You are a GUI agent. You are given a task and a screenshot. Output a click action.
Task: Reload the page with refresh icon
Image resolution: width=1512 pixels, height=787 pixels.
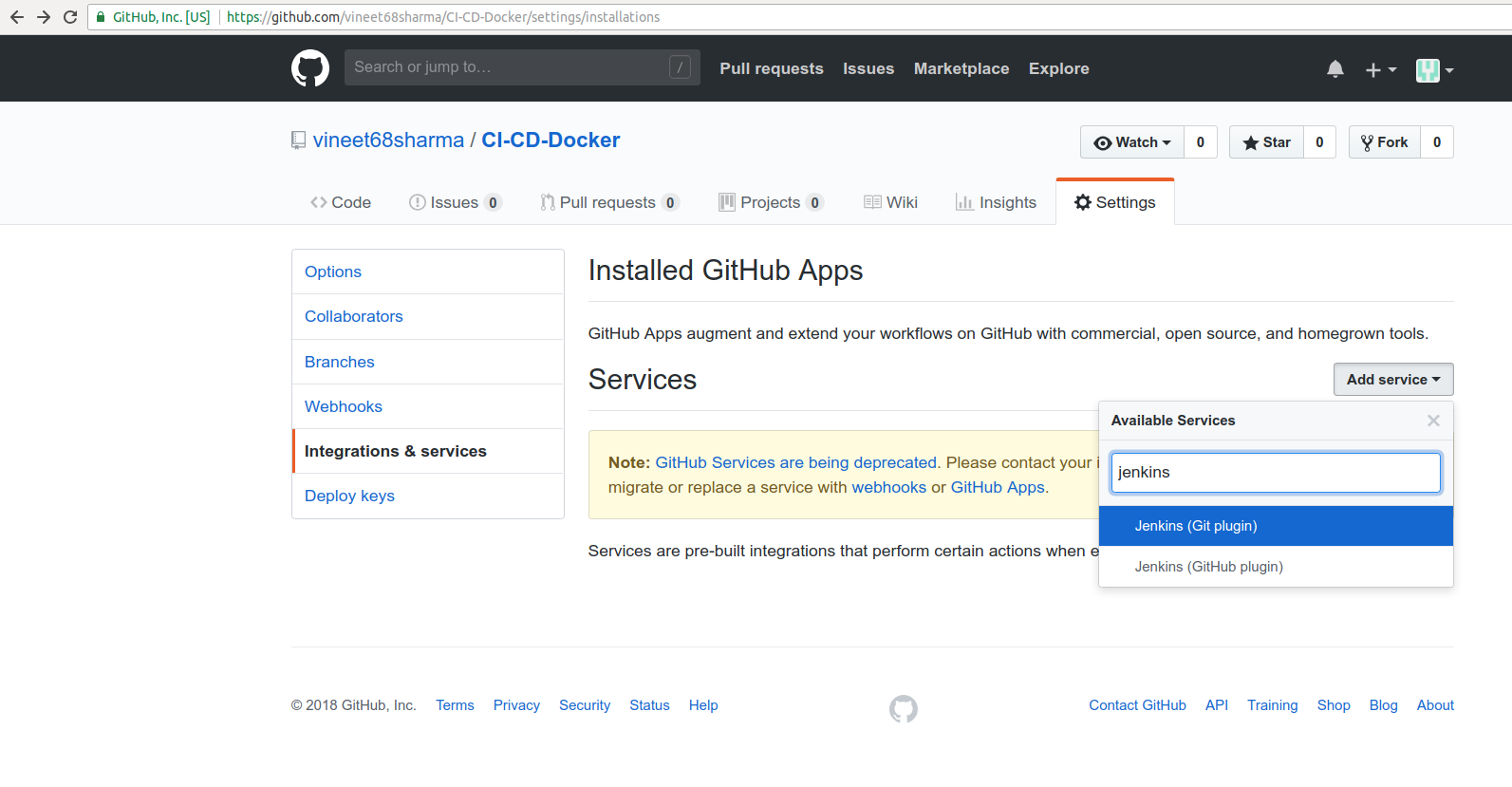[x=70, y=17]
